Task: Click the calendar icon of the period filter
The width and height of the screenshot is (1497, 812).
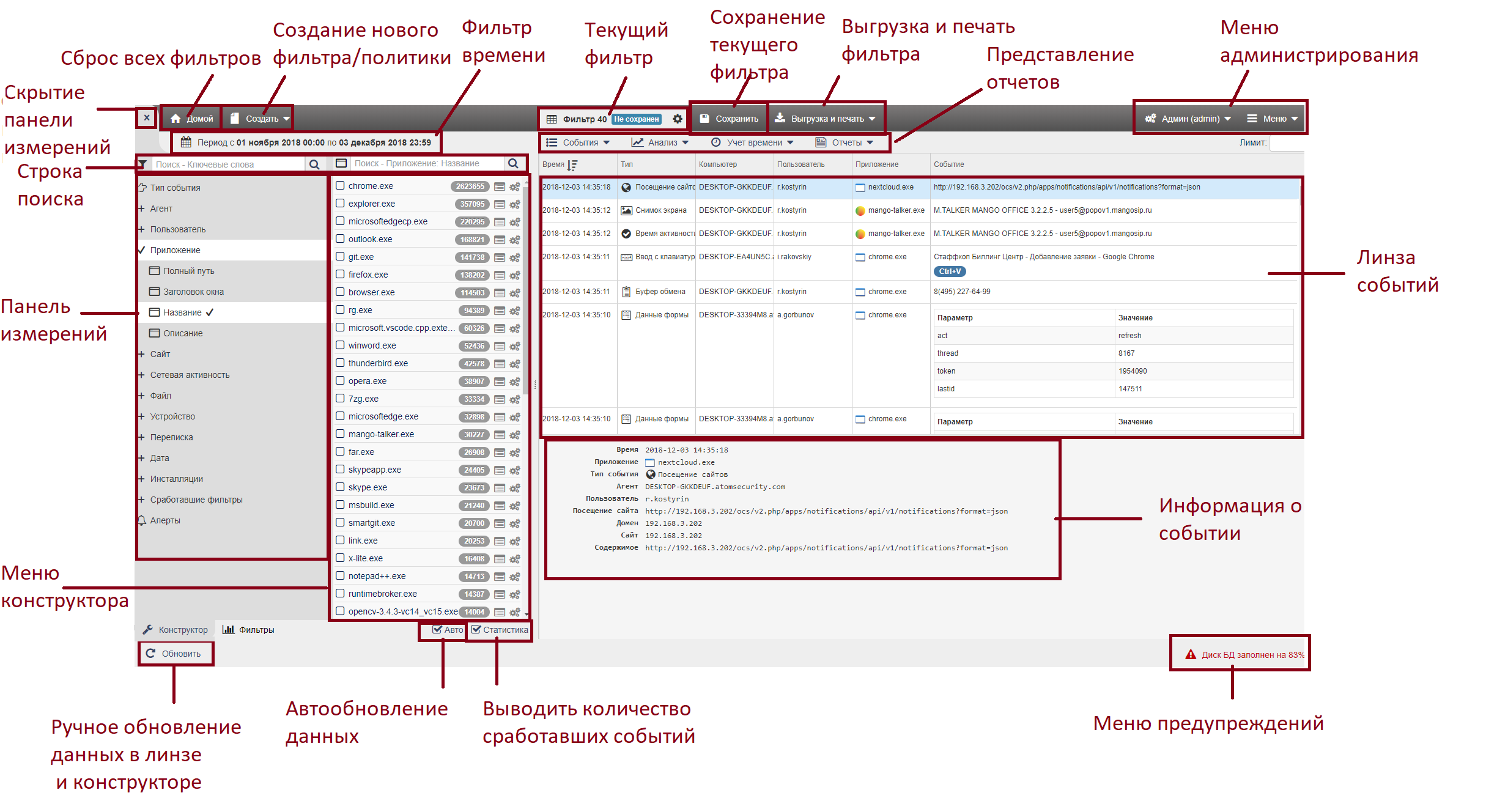Action: coord(186,142)
